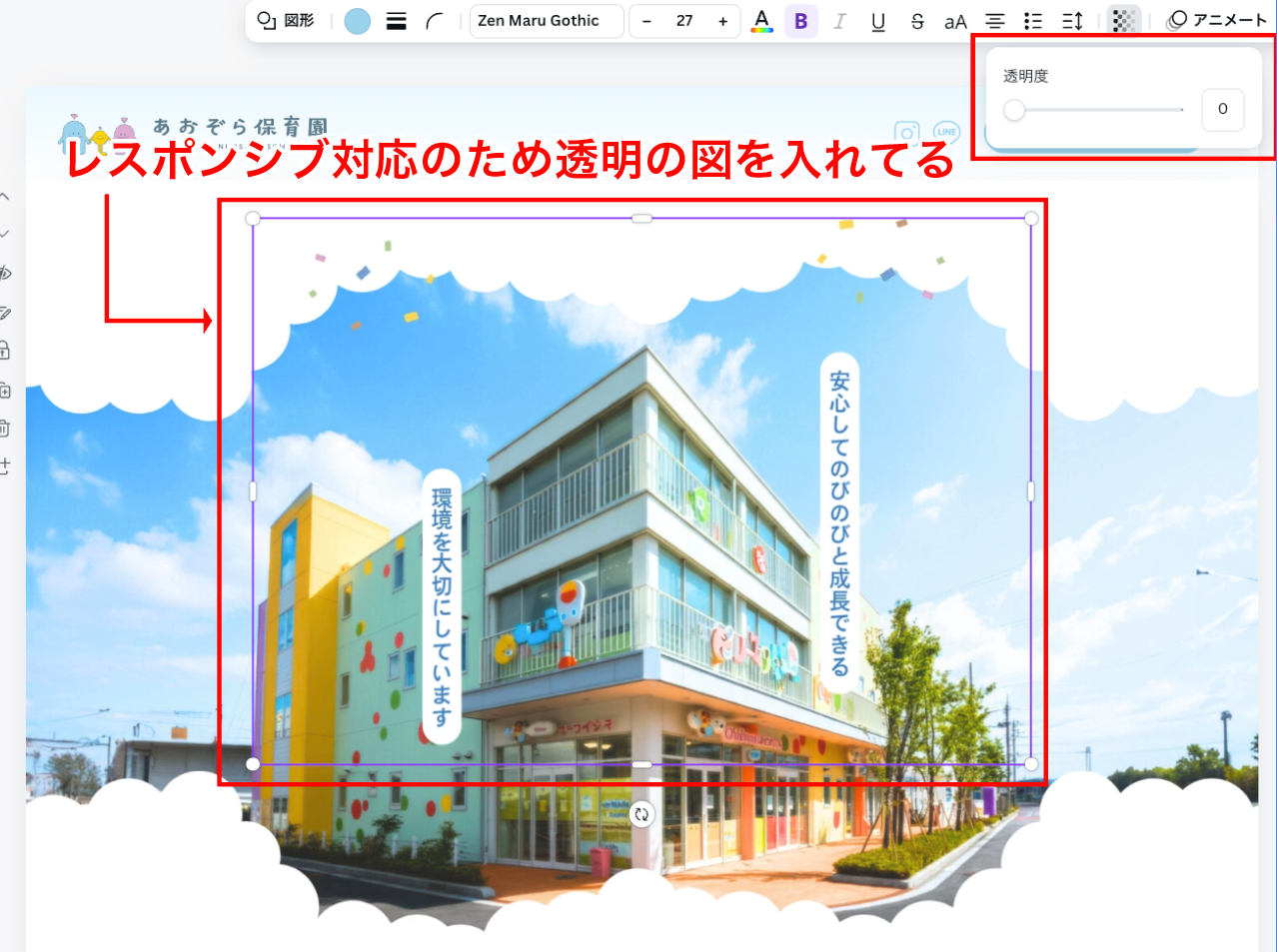Switch letter case with the aA button
The height and width of the screenshot is (952, 1277).
coord(956,21)
